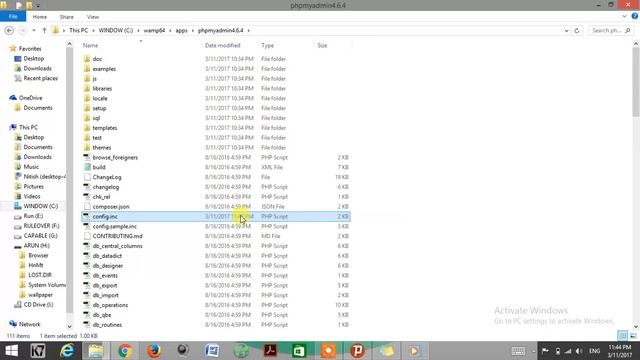The image size is (640, 360).
Task: Click the Search box
Action: click(x=611, y=31)
